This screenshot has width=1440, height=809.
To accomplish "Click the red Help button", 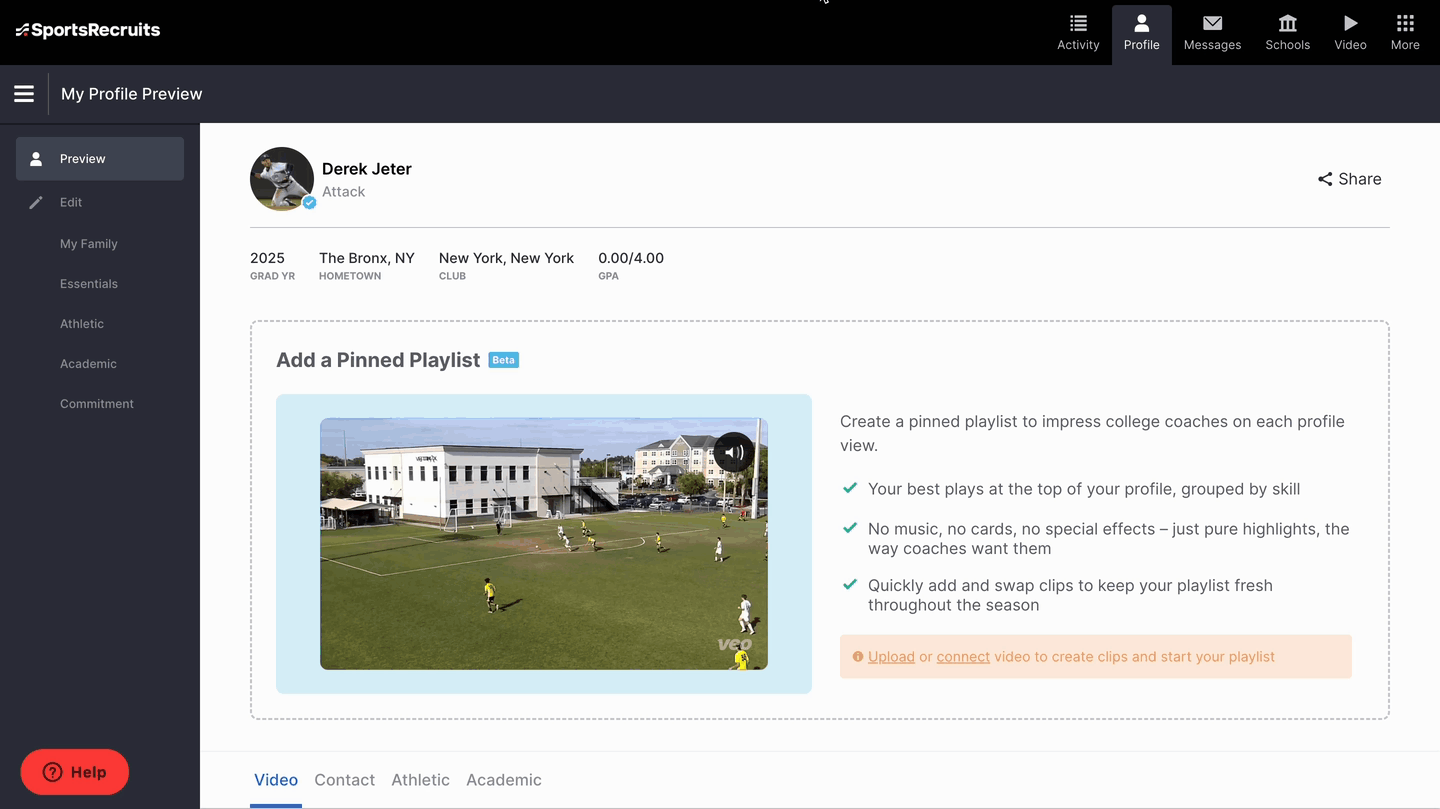I will pyautogui.click(x=75, y=772).
